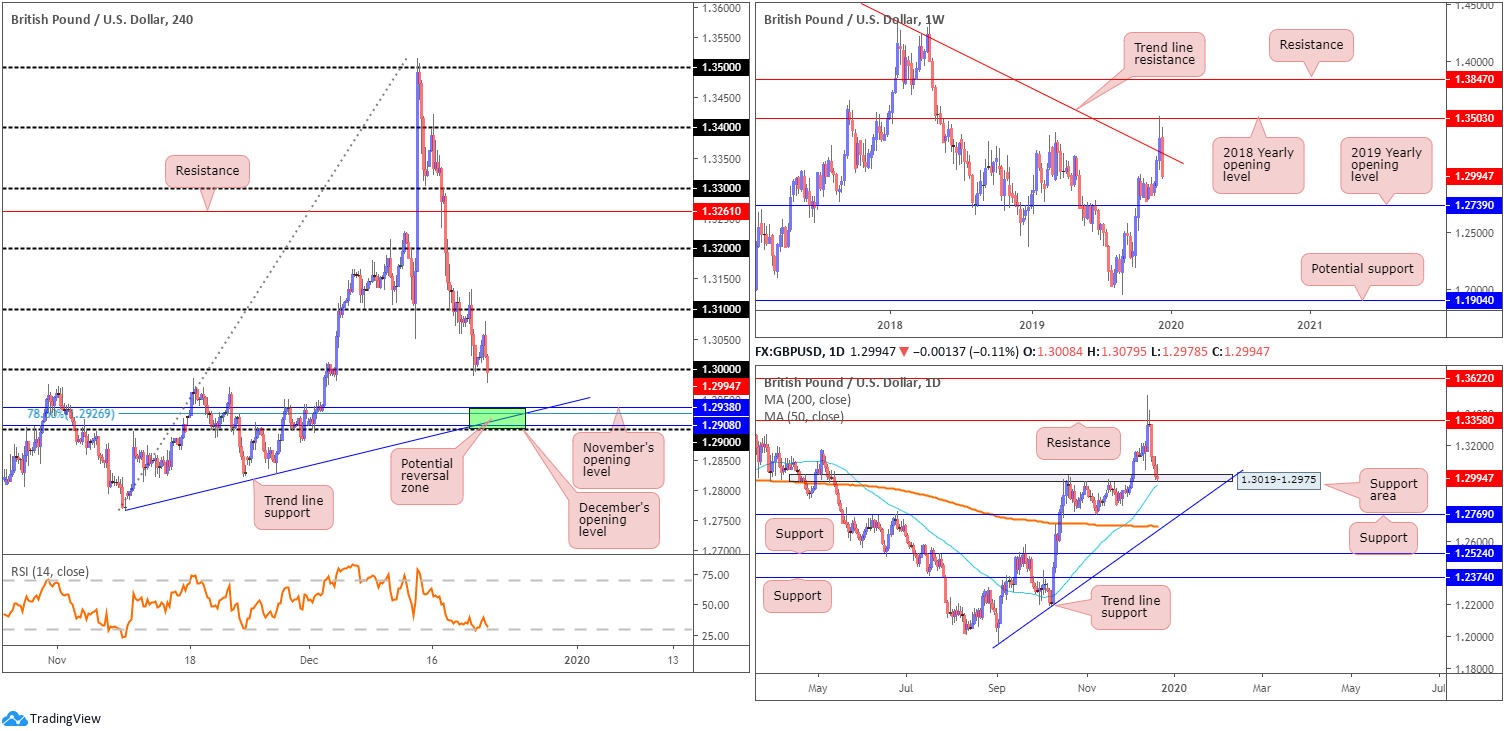Click the MA (50, close) indicator label

click(x=803, y=416)
